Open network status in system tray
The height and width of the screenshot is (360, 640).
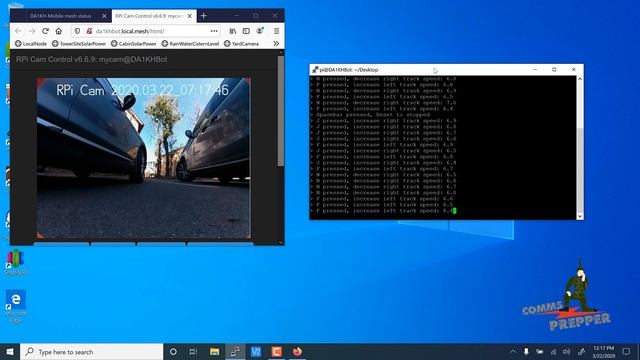click(x=553, y=351)
